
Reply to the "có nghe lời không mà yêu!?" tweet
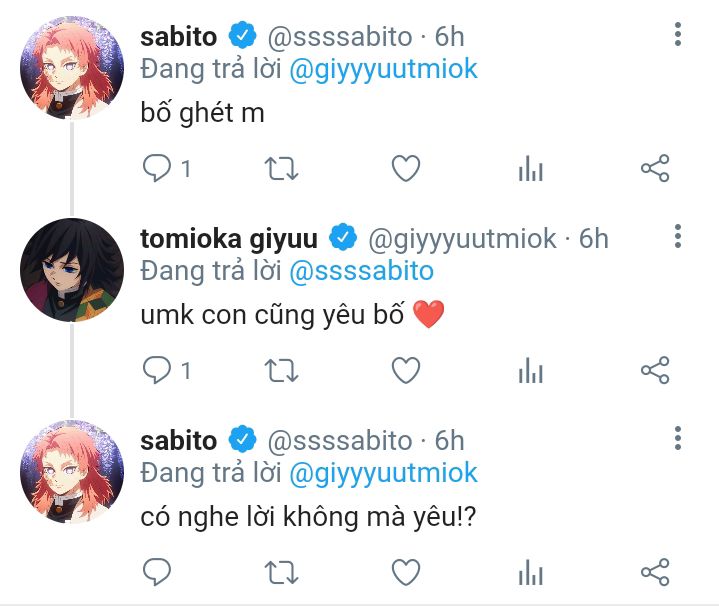point(157,572)
